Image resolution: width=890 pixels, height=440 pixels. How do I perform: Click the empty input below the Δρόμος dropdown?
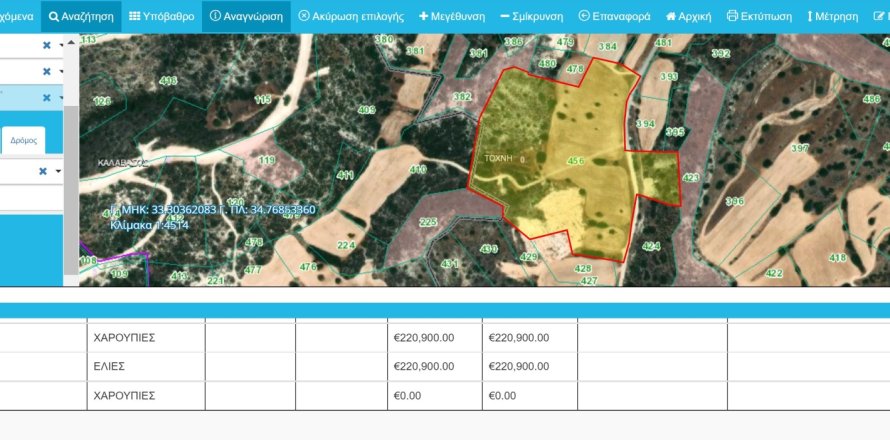[x=31, y=198]
